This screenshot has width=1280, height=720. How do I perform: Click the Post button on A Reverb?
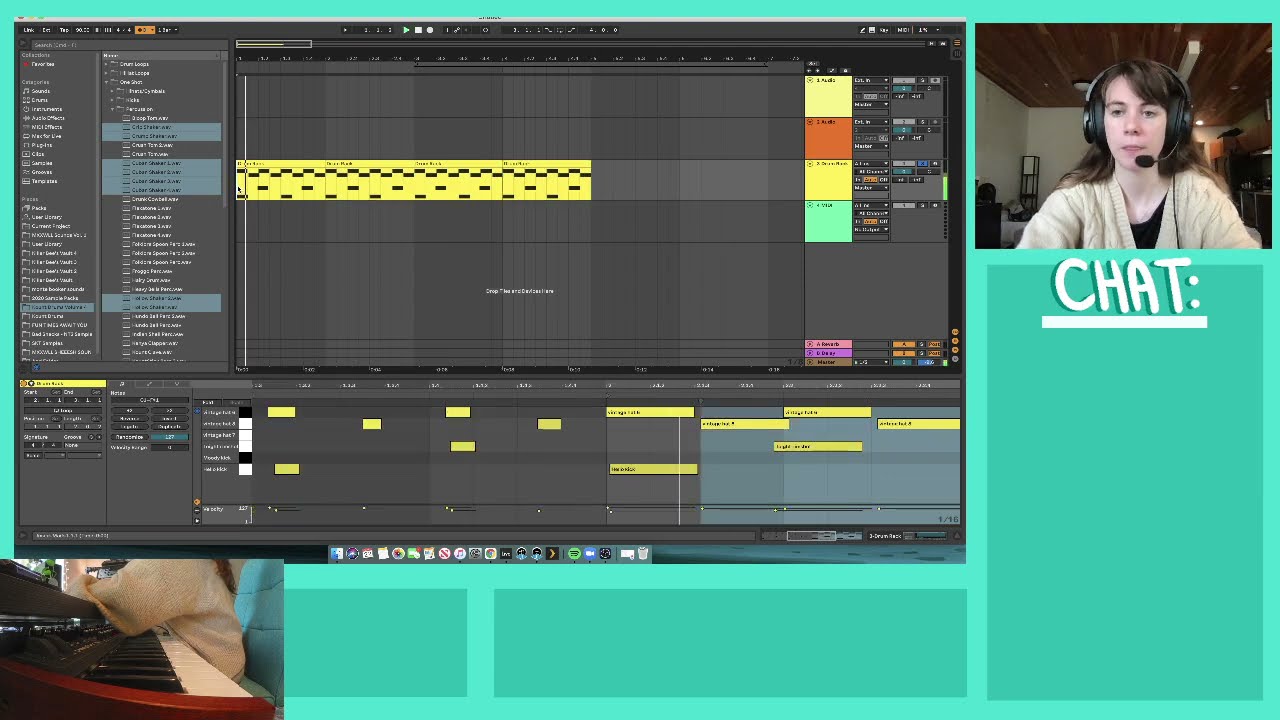tap(935, 344)
